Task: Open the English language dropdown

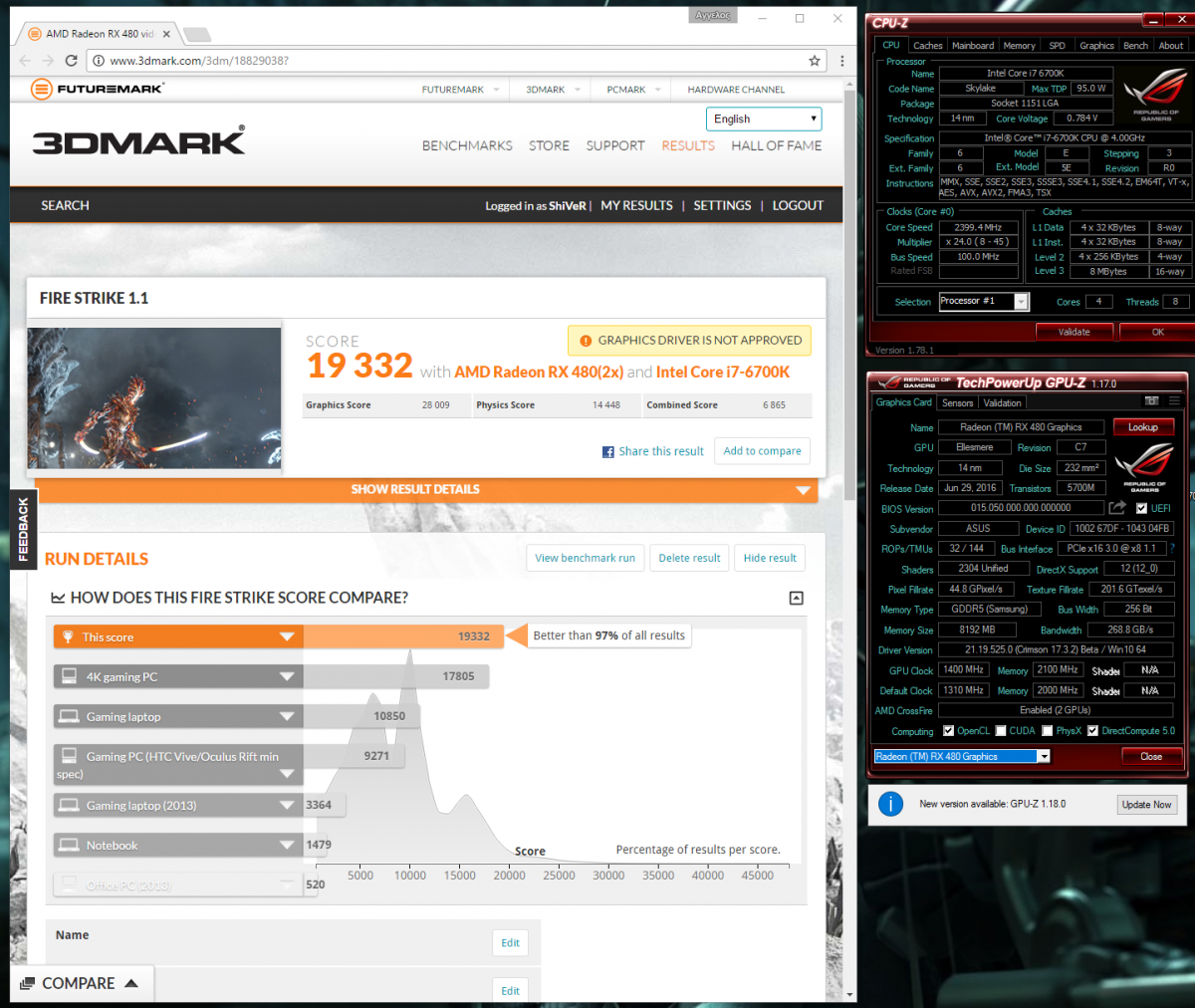Action: (x=764, y=119)
